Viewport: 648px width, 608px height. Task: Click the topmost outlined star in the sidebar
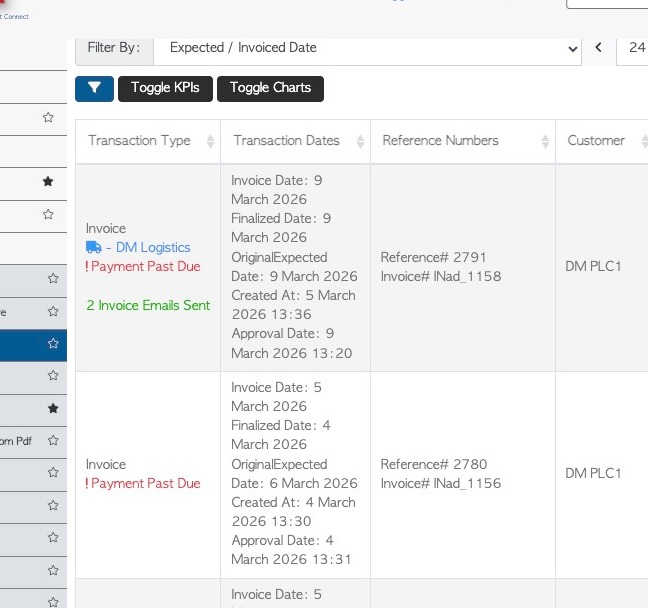pyautogui.click(x=48, y=118)
